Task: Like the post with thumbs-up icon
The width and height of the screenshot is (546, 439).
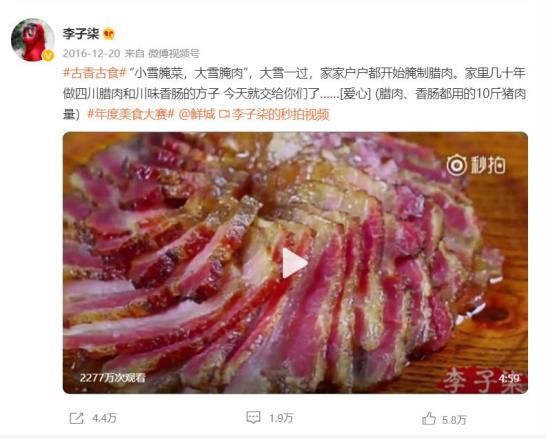Action: pos(429,418)
